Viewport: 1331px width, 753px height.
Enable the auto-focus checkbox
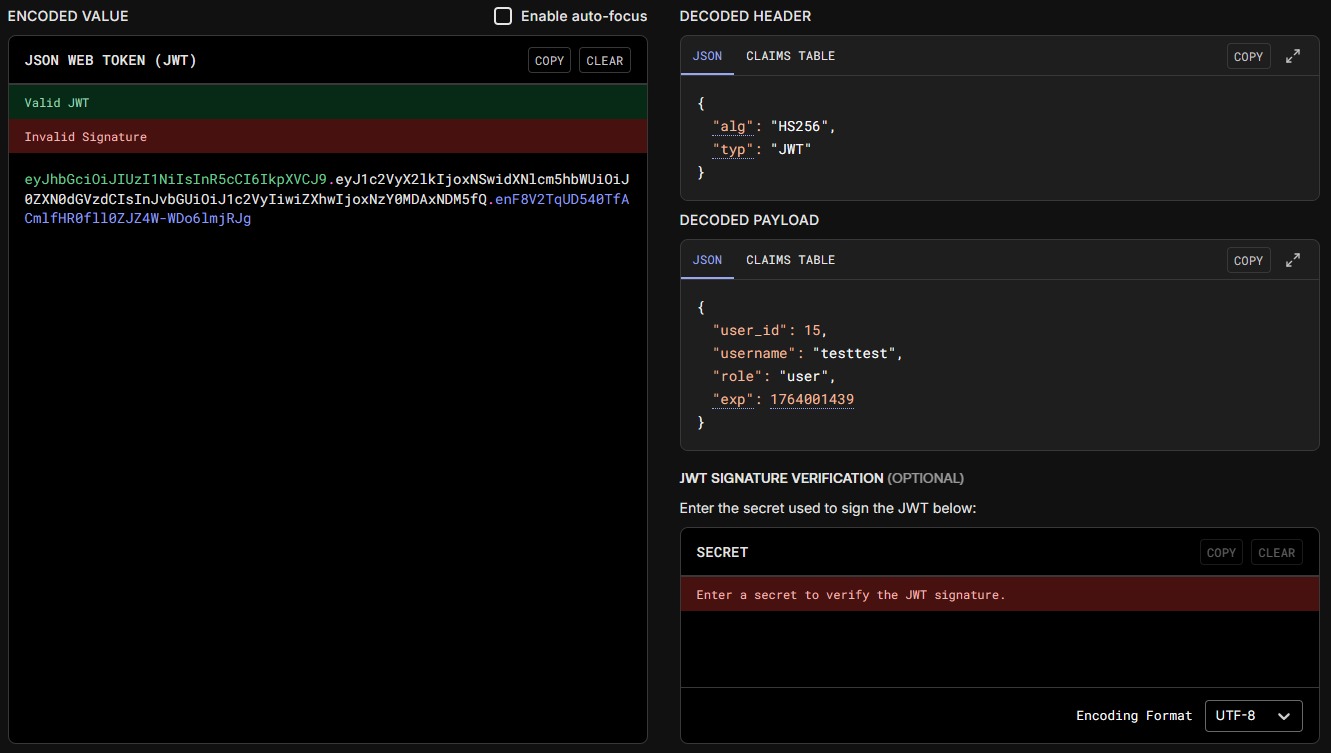pyautogui.click(x=503, y=16)
